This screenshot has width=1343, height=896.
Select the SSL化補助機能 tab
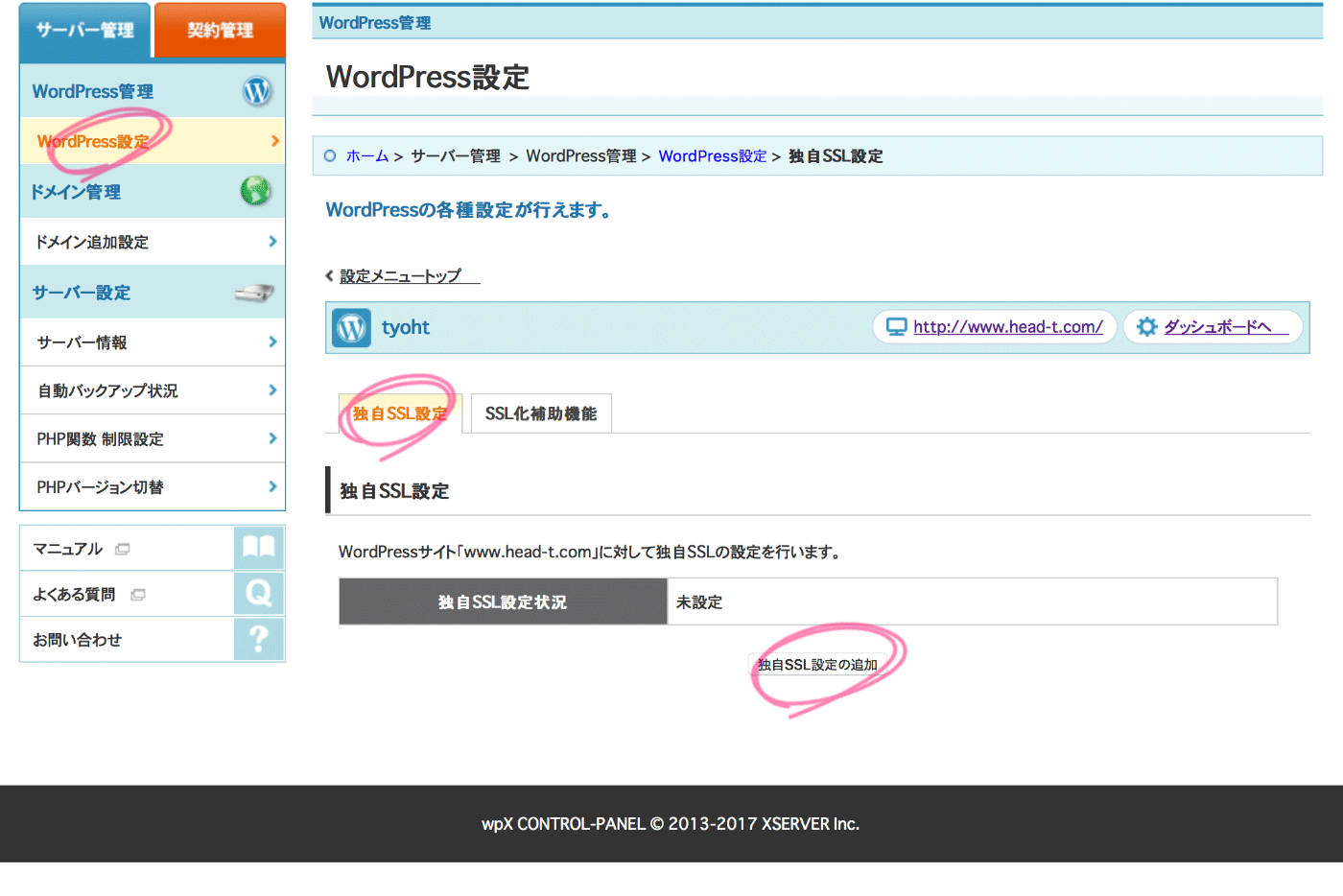[x=541, y=413]
